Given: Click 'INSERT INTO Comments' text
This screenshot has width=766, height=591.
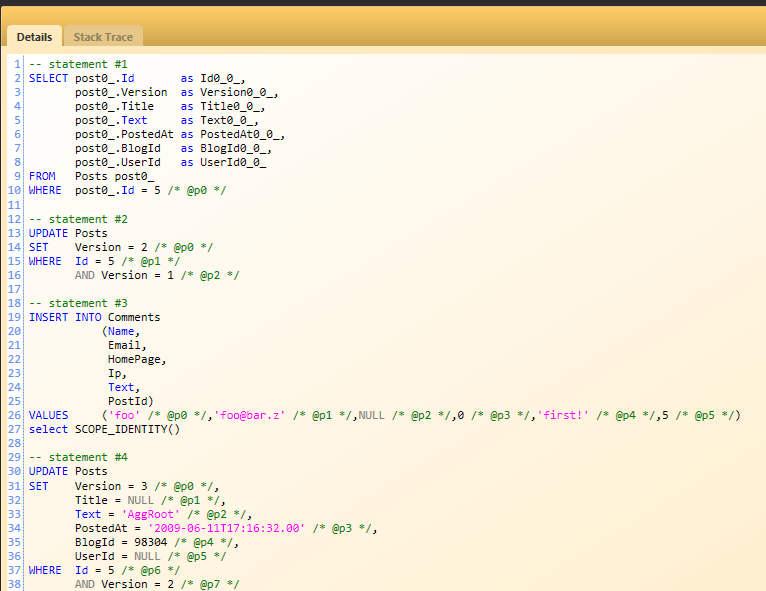Looking at the screenshot, I should coord(94,317).
